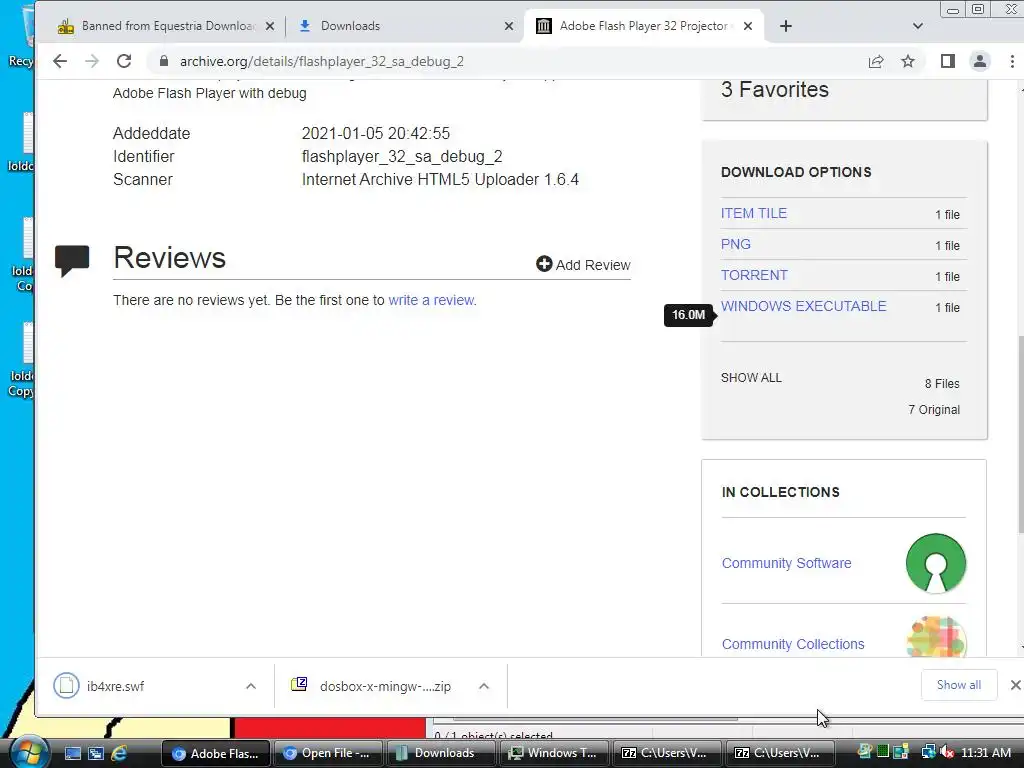Click Show all downloads button
Viewport: 1024px width, 768px height.
959,685
